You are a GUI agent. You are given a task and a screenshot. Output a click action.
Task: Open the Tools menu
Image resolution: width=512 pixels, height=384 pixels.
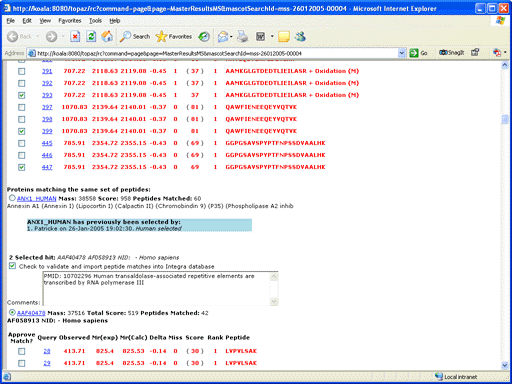95,21
